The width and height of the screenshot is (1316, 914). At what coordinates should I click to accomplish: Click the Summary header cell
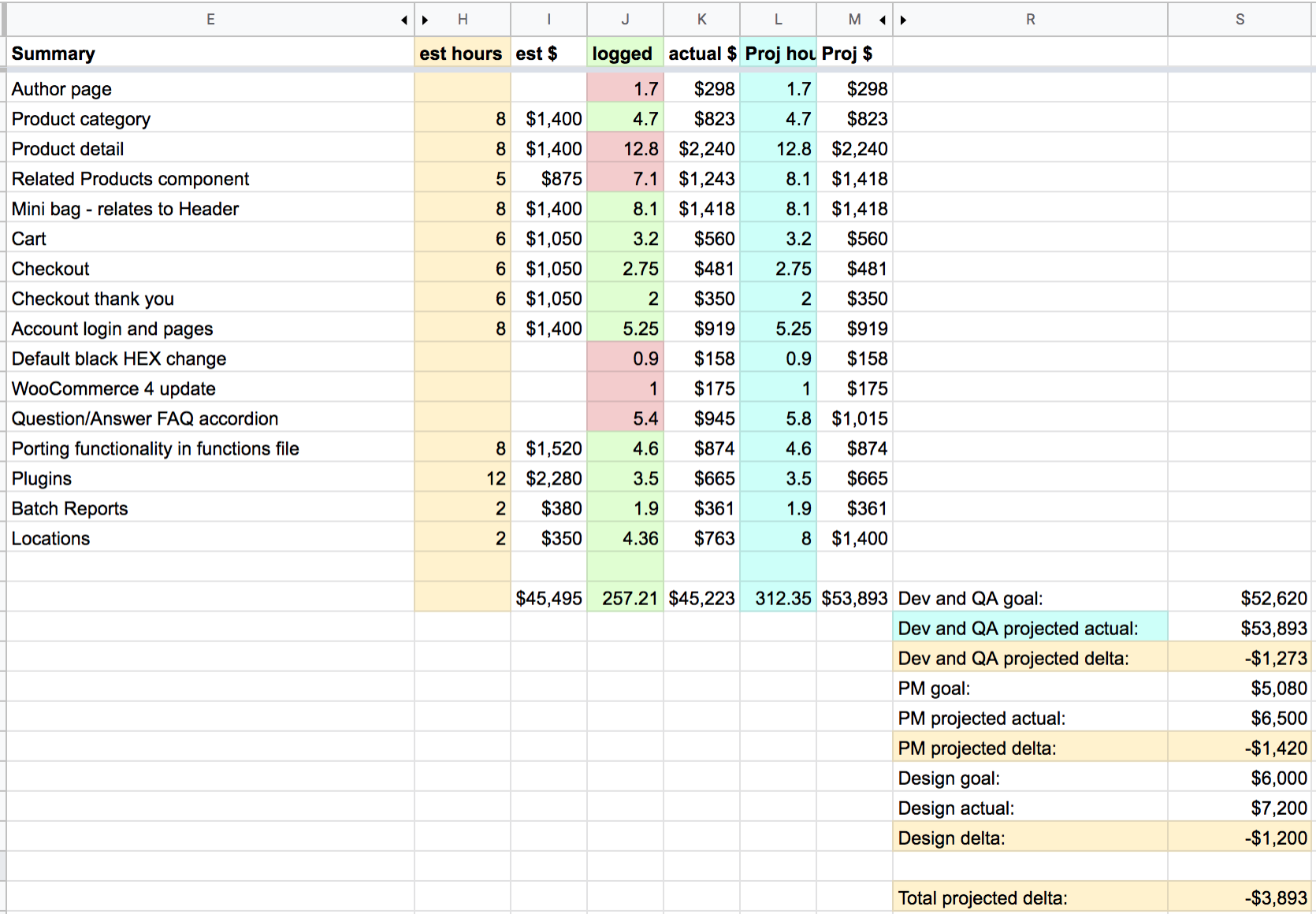point(210,54)
